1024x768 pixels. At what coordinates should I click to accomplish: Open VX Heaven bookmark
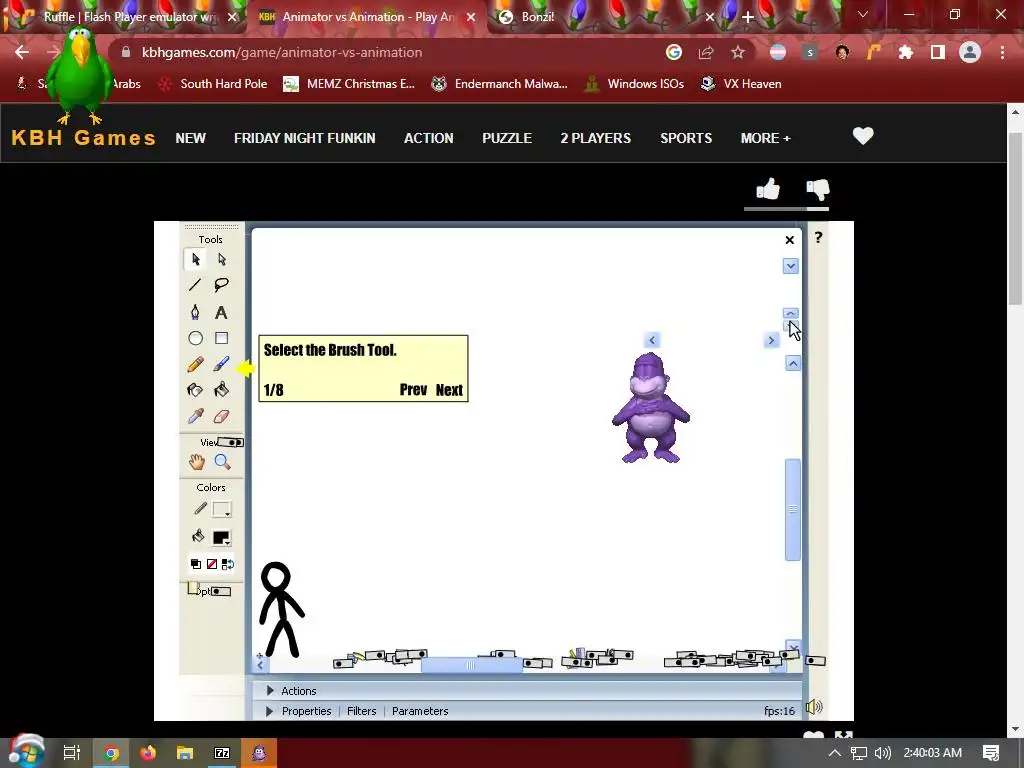click(x=741, y=84)
